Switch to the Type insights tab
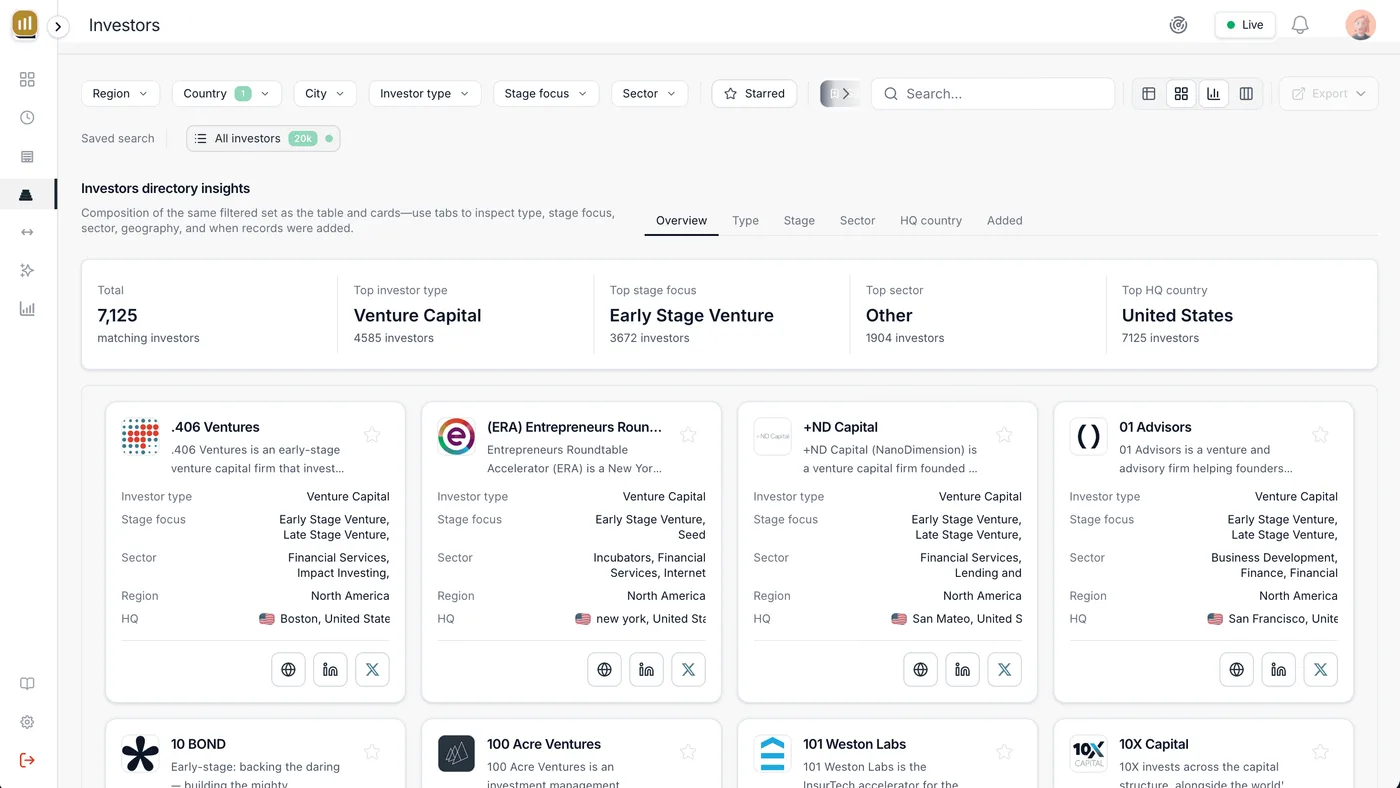This screenshot has width=1400, height=788. click(x=745, y=220)
